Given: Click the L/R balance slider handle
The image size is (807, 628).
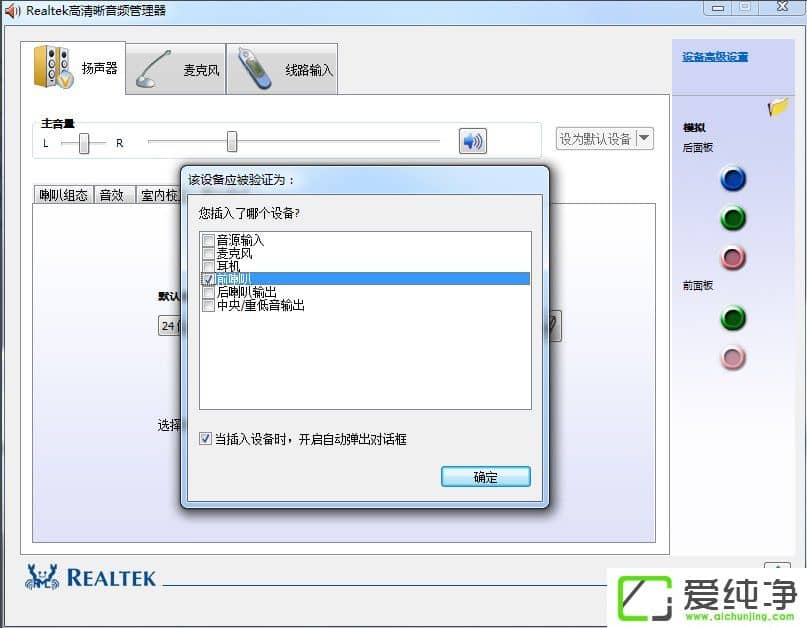Looking at the screenshot, I should click(83, 142).
